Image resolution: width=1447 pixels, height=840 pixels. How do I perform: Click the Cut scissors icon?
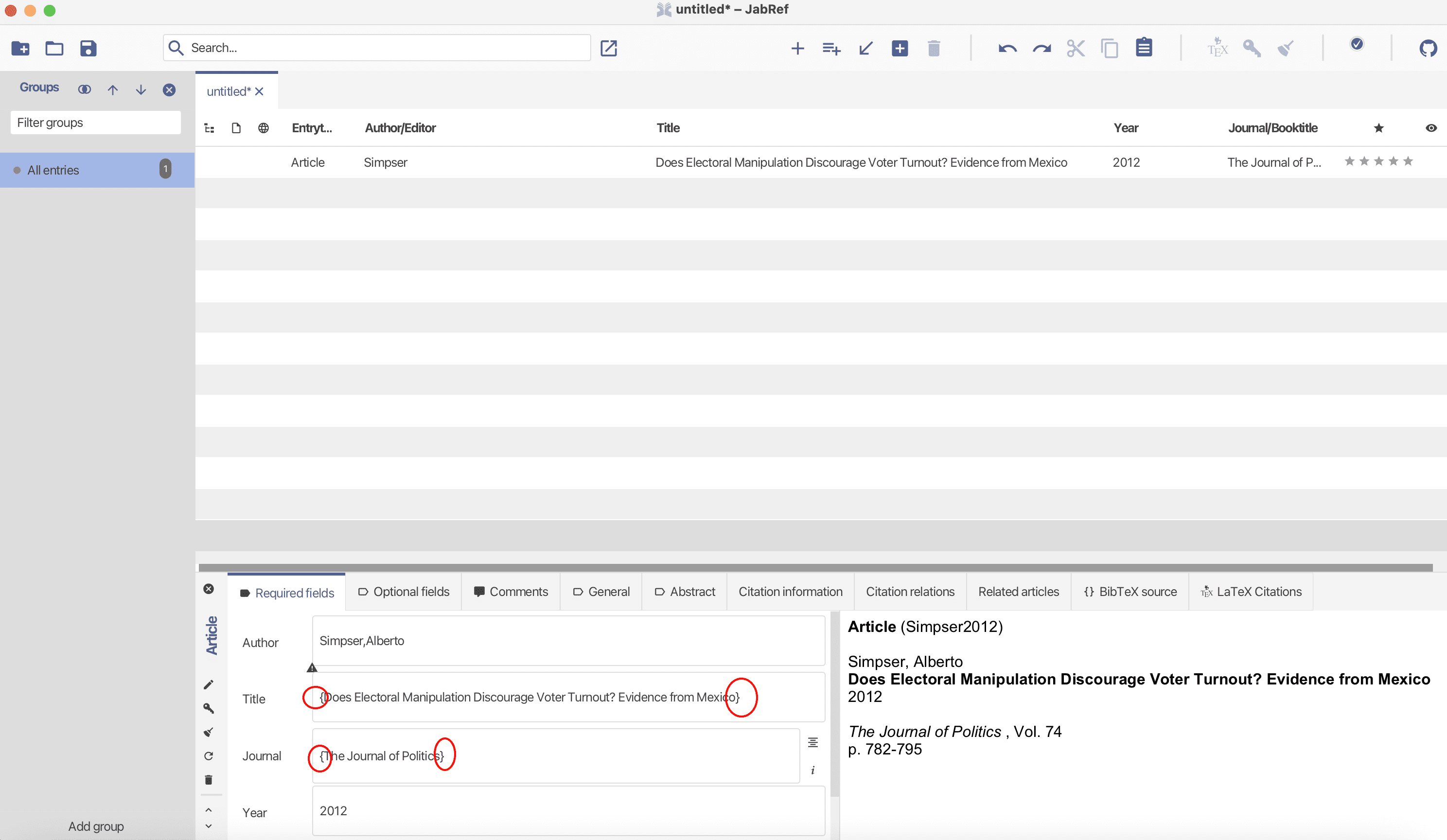(x=1076, y=48)
